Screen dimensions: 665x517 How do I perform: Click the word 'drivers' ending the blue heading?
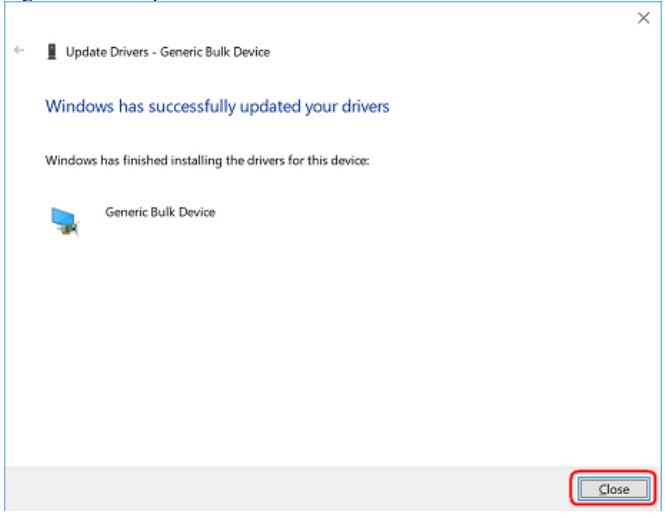tap(366, 106)
